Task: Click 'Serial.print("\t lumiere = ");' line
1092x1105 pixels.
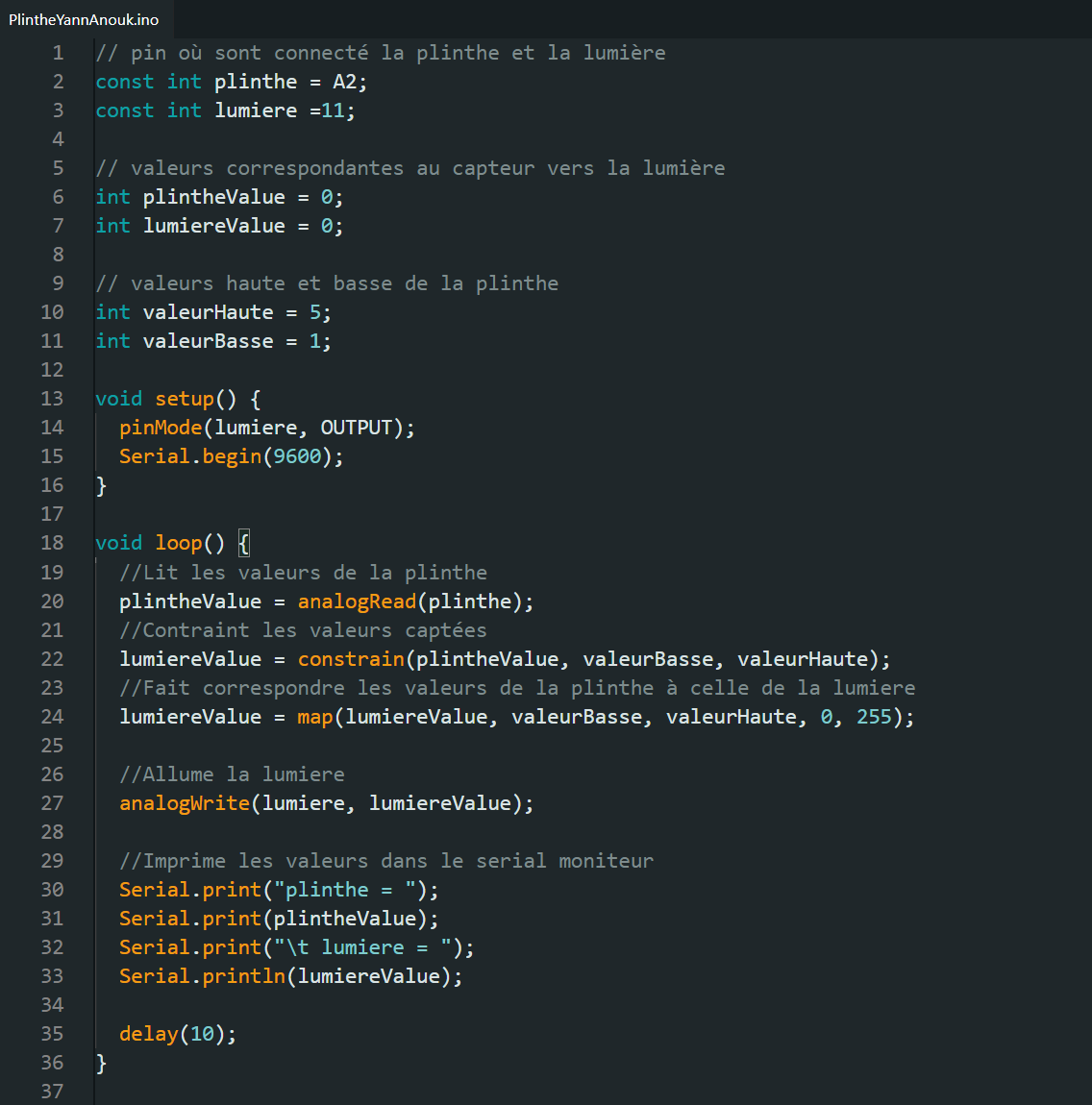Action: [297, 947]
